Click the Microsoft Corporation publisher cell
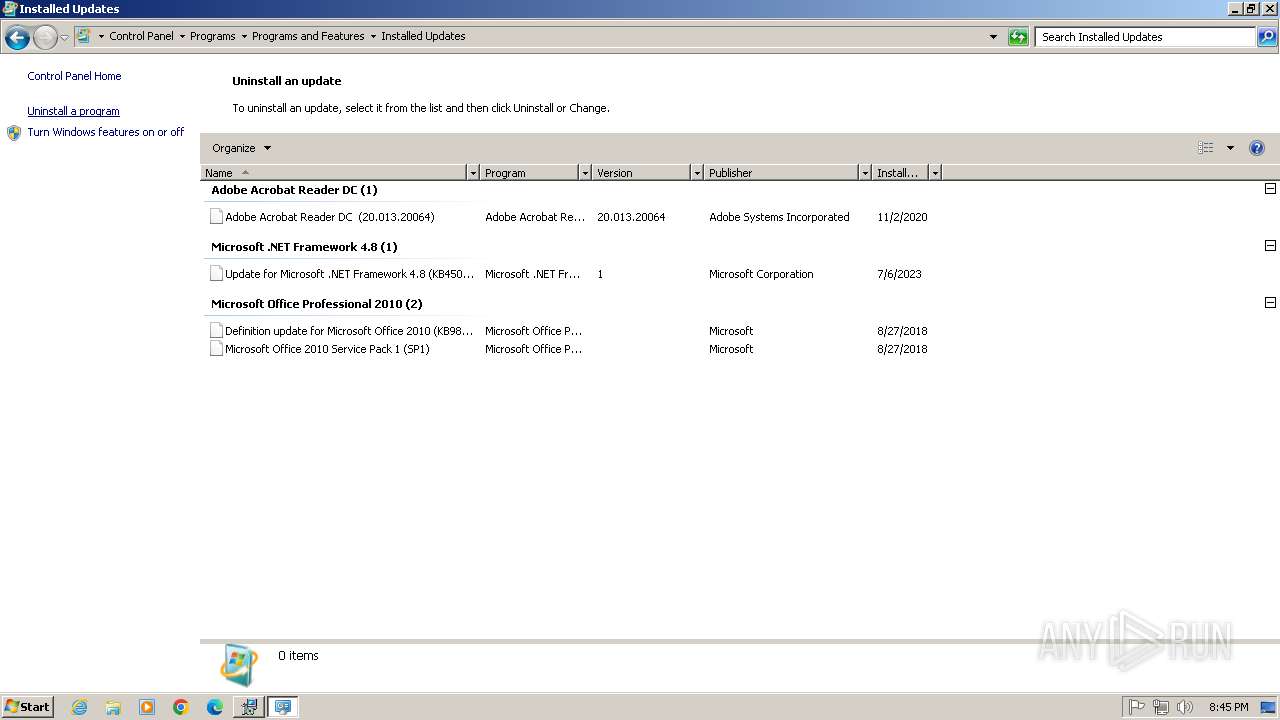 point(761,274)
